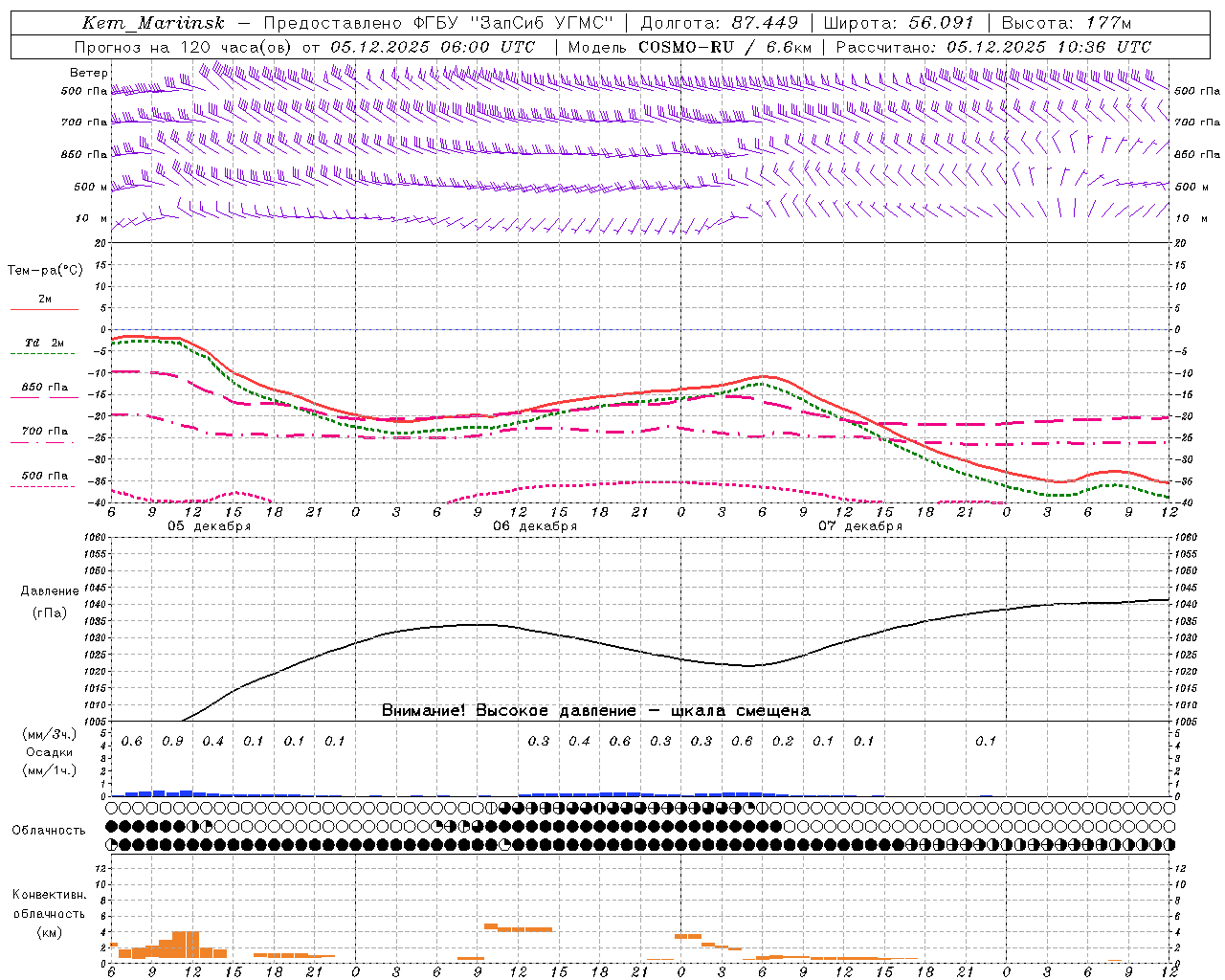The image size is (1225, 980).
Task: Click the longitude value 87.449
Action: (x=765, y=23)
